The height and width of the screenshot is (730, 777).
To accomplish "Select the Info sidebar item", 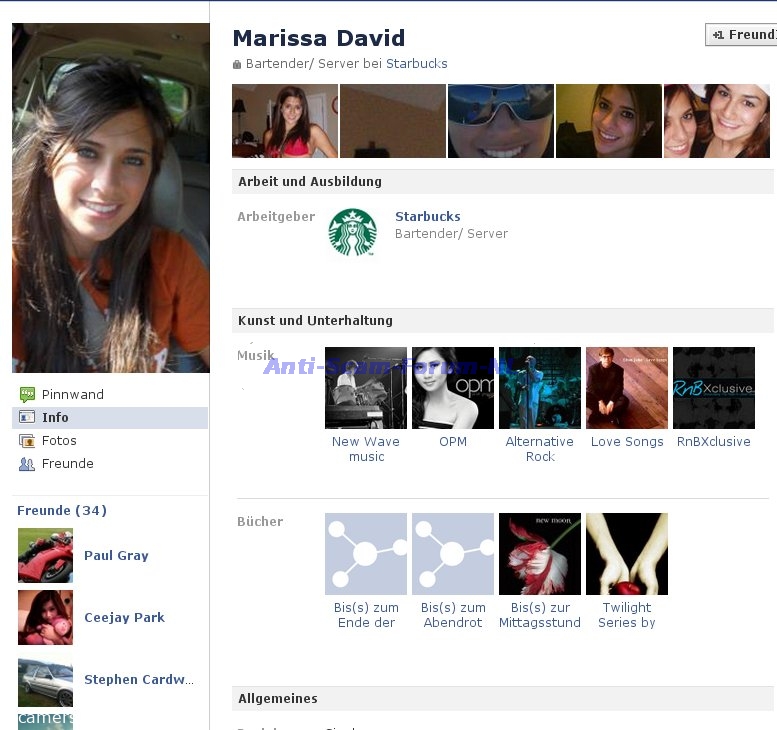I will coord(55,417).
